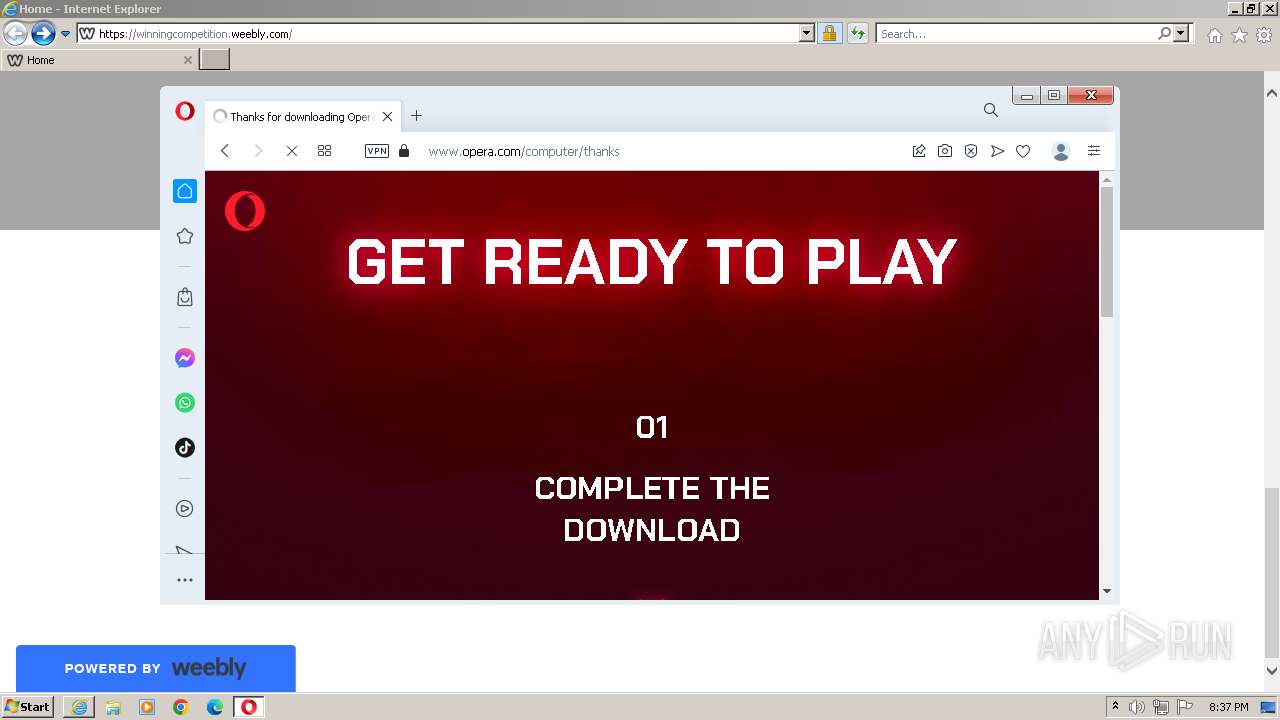Click Internet Explorer Back button
This screenshot has width=1280, height=720.
[15, 33]
